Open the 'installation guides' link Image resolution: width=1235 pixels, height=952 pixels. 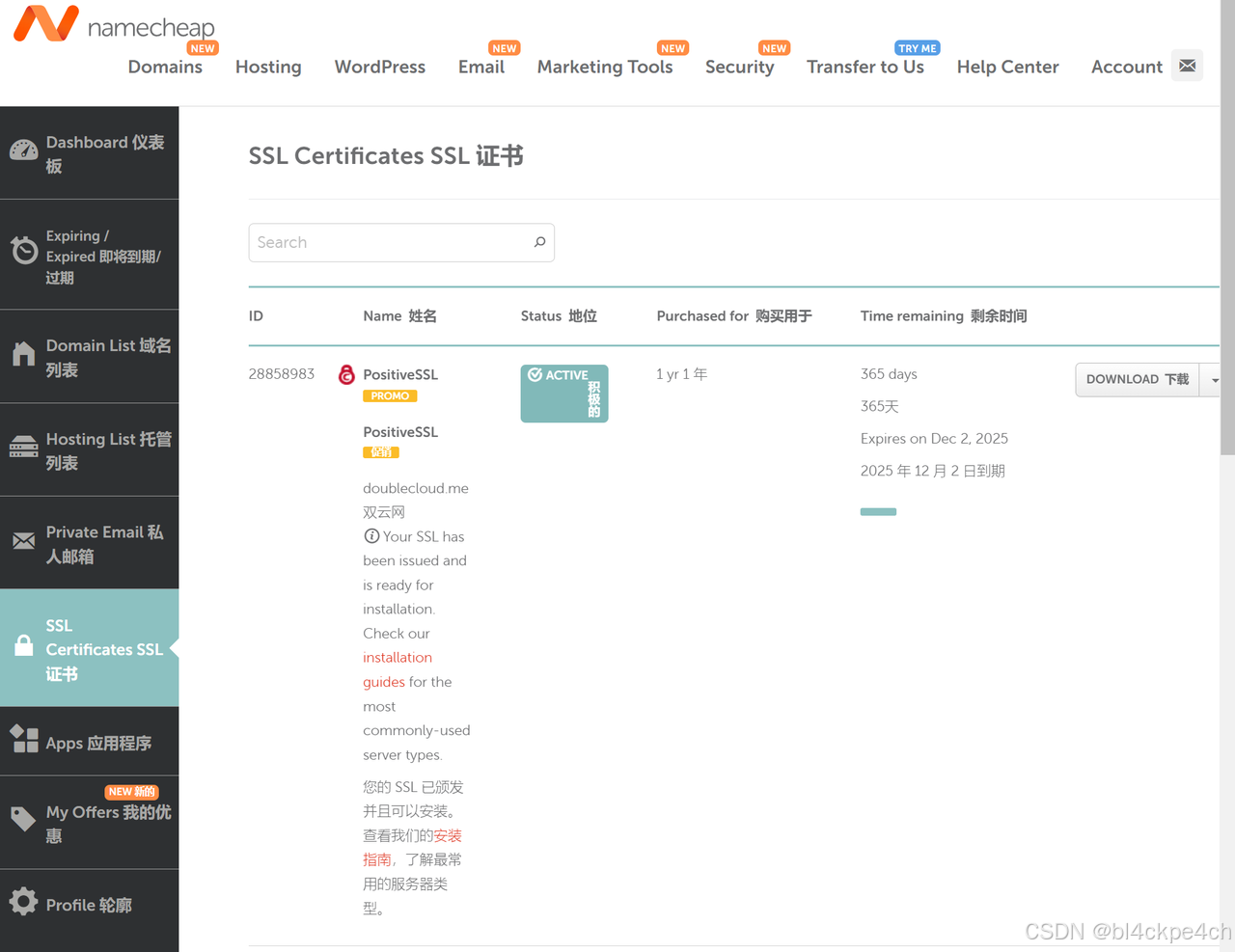pyautogui.click(x=398, y=669)
